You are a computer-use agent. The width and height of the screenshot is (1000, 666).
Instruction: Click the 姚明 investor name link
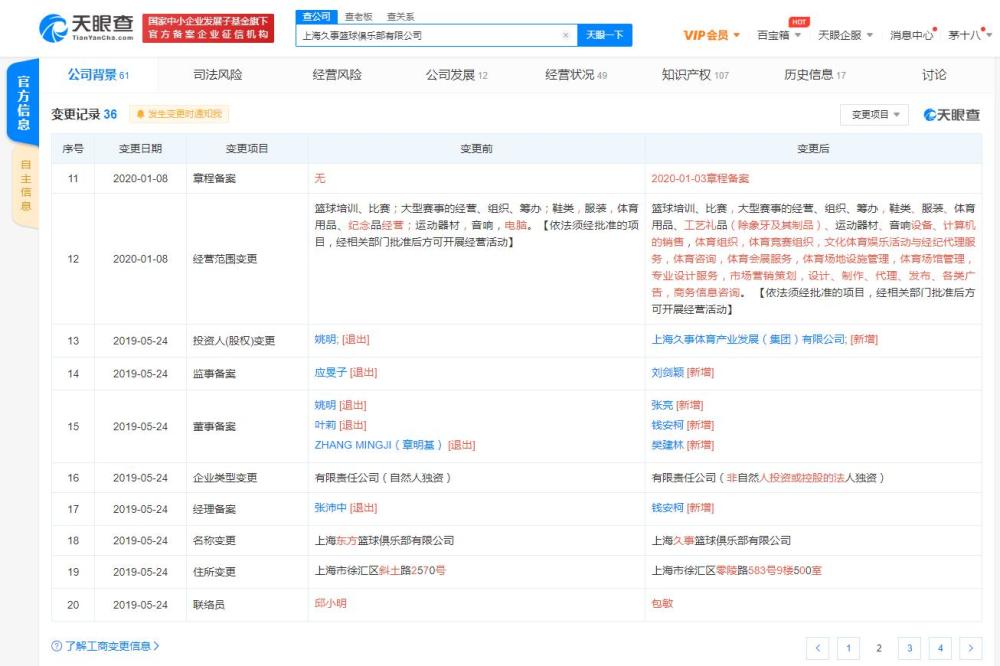pyautogui.click(x=326, y=340)
